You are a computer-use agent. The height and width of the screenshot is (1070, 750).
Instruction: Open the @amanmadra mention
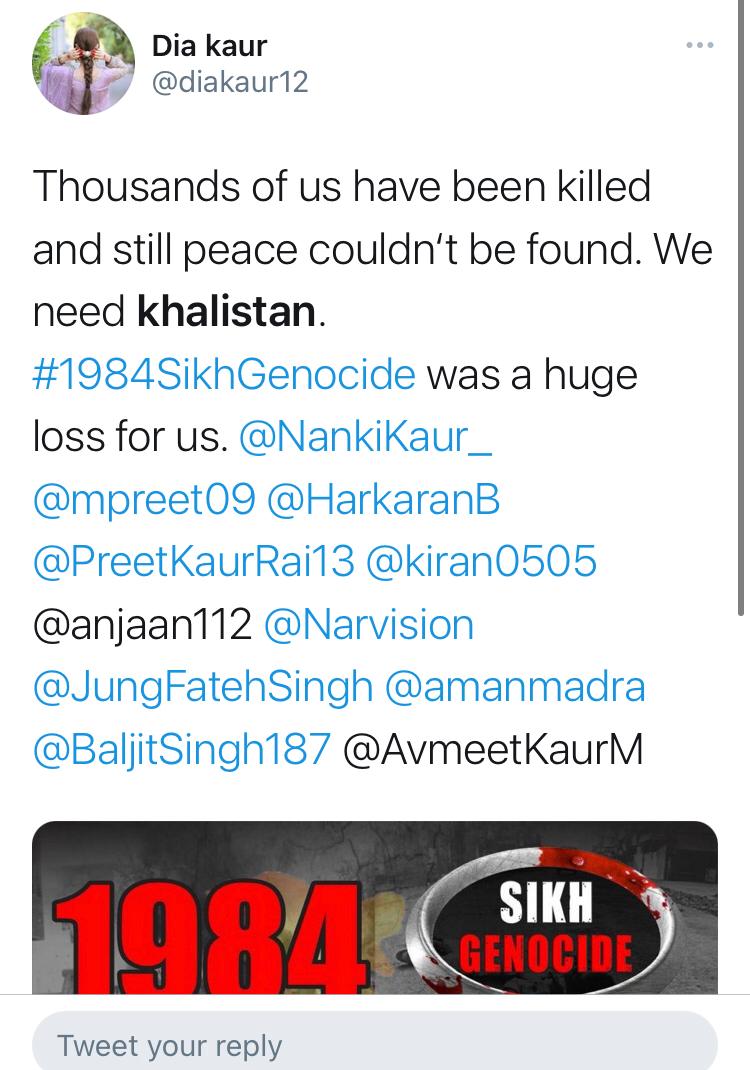515,687
